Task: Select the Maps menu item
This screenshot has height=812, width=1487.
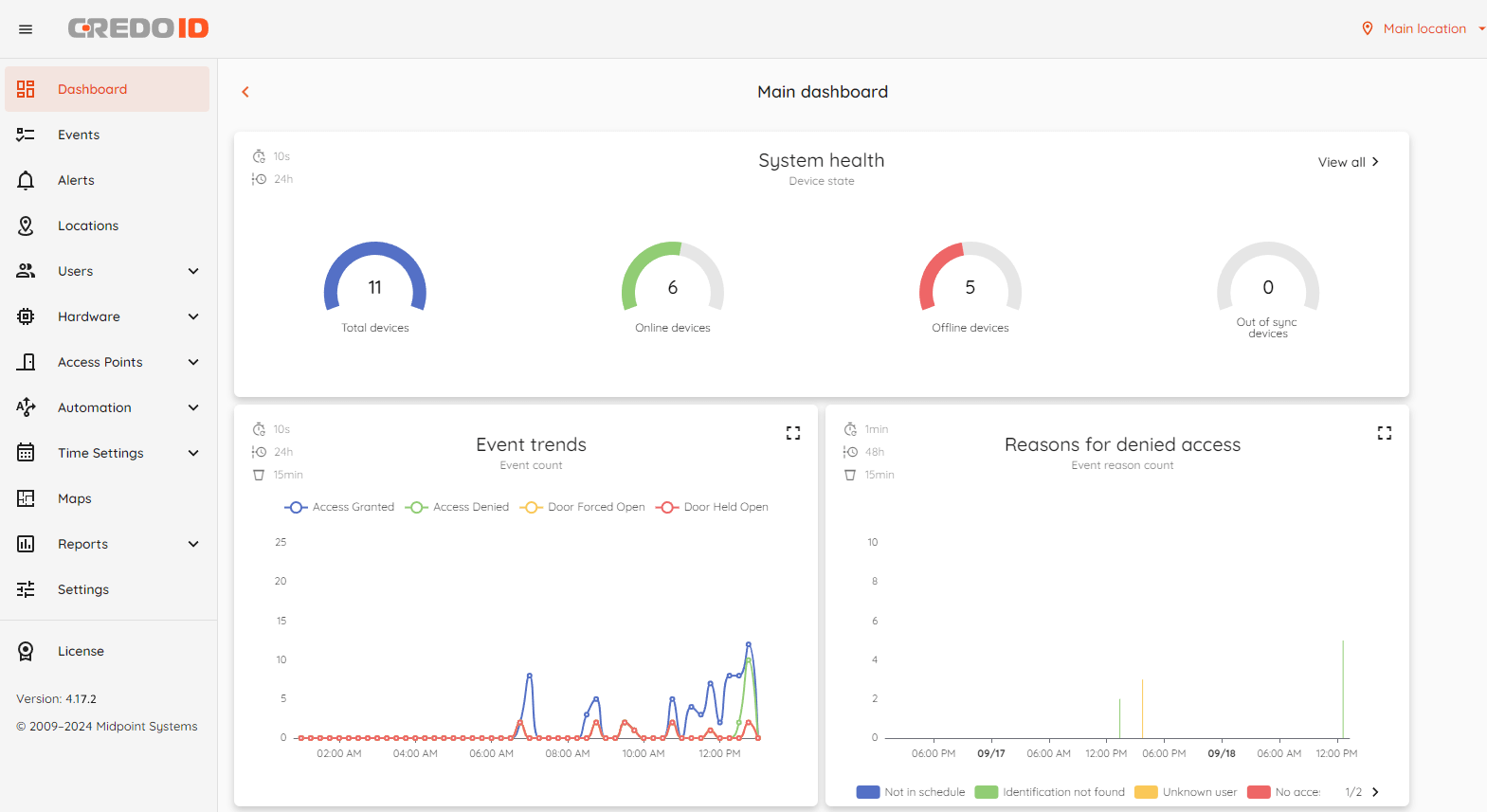Action: click(107, 498)
